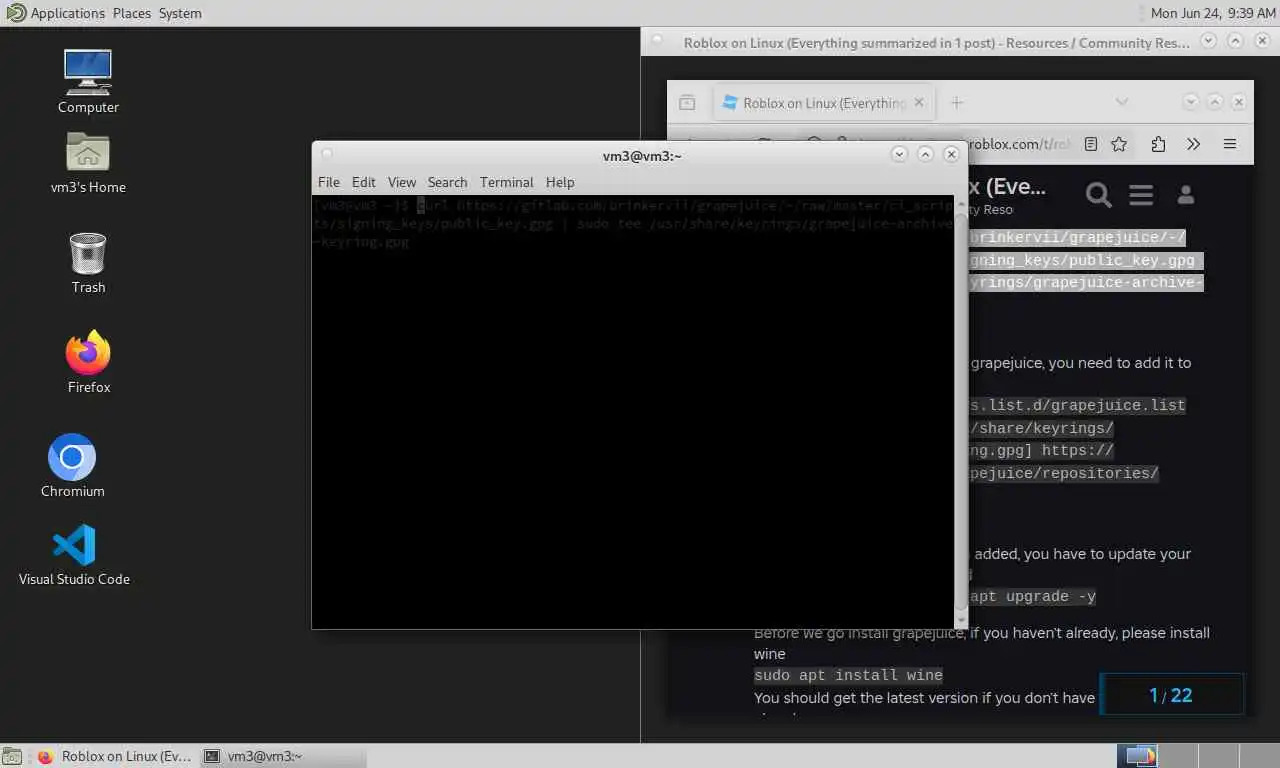Launch Firefox from the desktop
The image size is (1280, 768).
88,362
